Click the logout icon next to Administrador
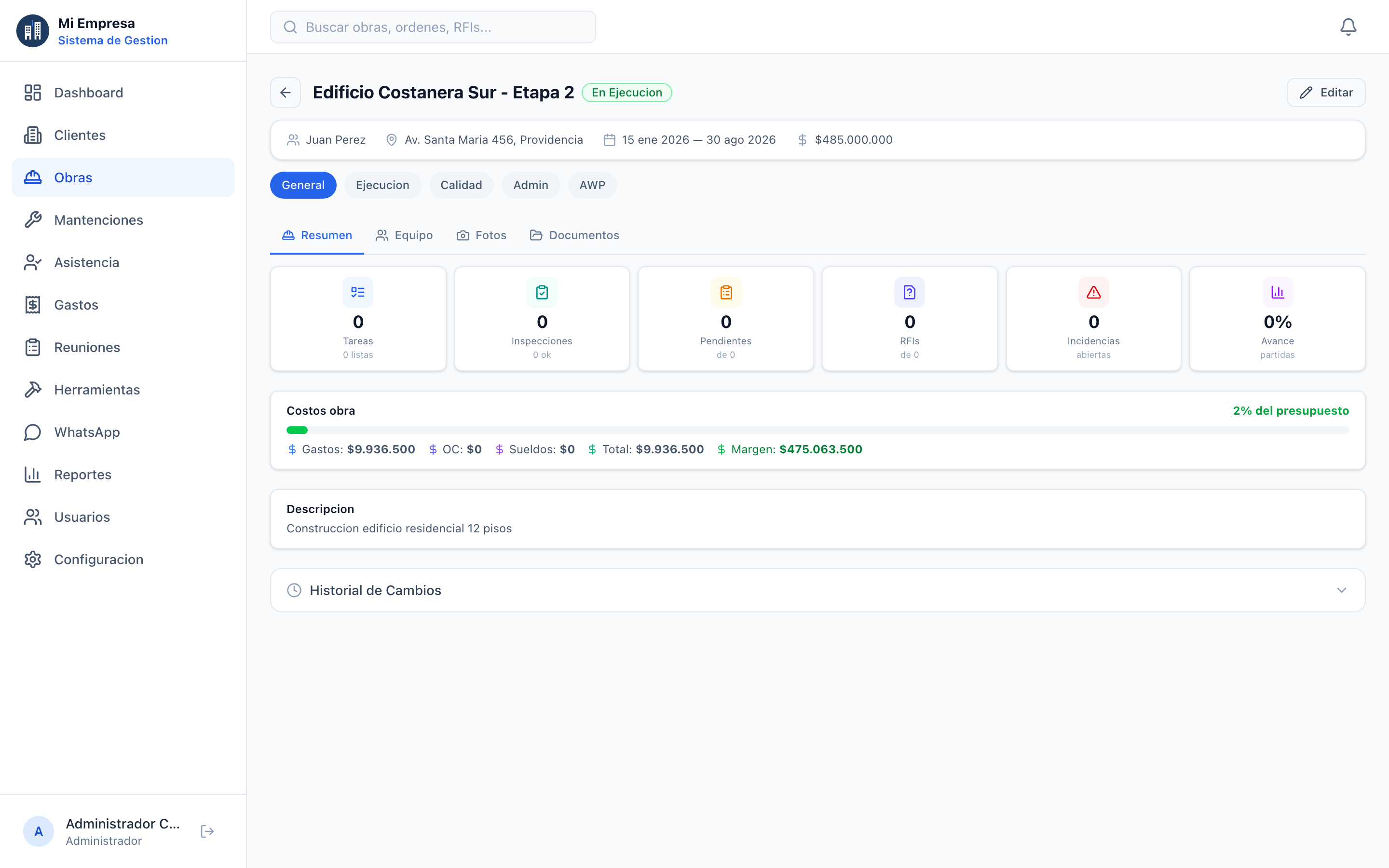Screen dimensions: 1389x868 pos(207,831)
